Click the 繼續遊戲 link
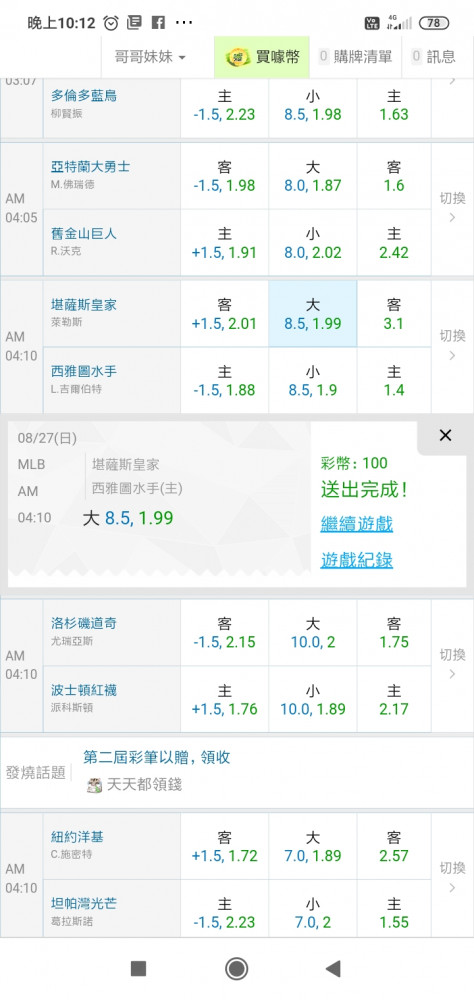Image resolution: width=474 pixels, height=1000 pixels. pyautogui.click(x=357, y=524)
